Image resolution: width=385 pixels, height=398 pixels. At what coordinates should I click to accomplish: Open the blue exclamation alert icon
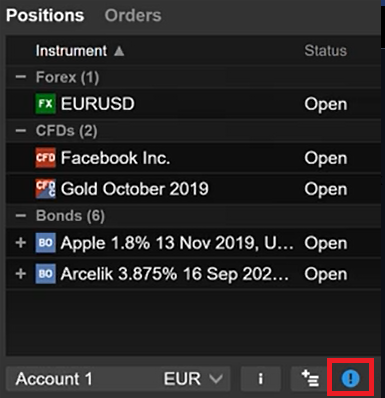[350, 378]
